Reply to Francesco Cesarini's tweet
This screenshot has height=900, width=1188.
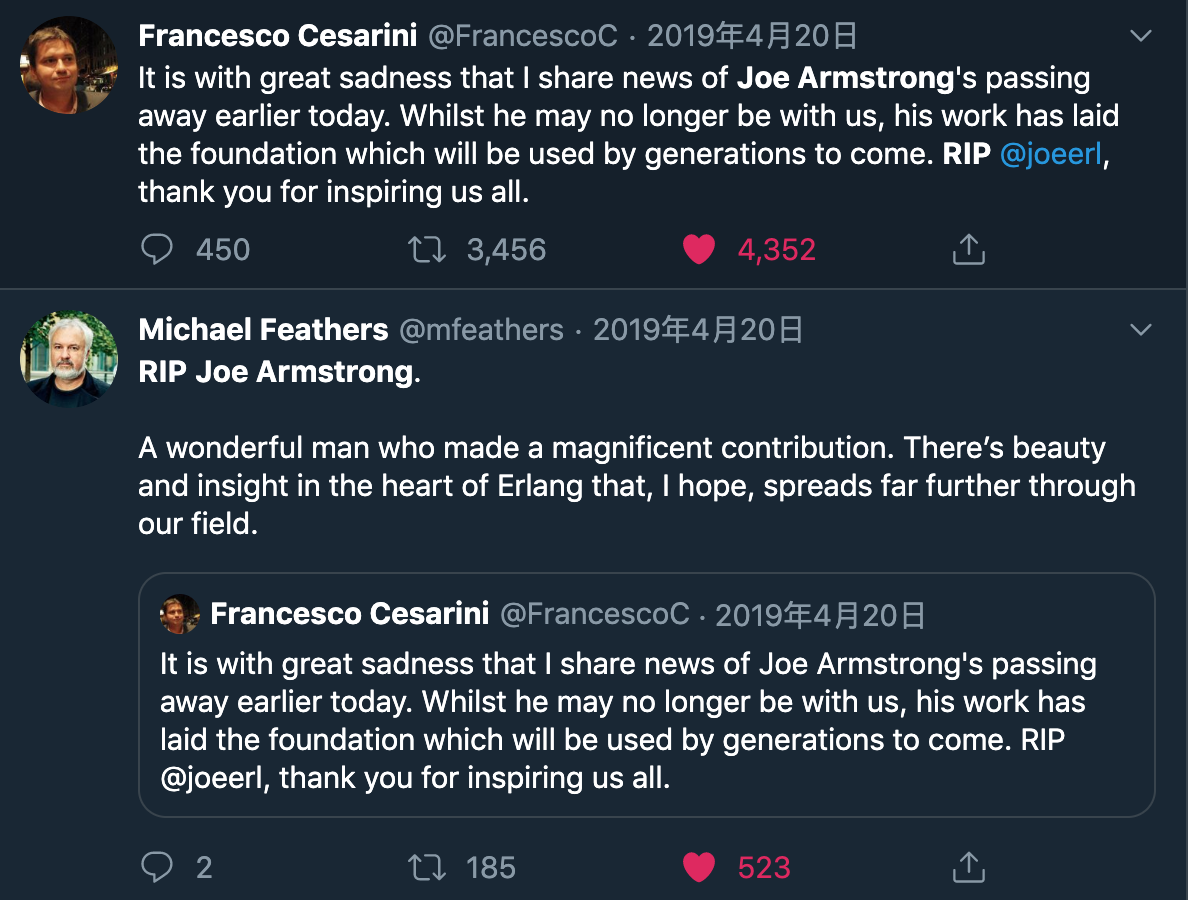(x=157, y=249)
